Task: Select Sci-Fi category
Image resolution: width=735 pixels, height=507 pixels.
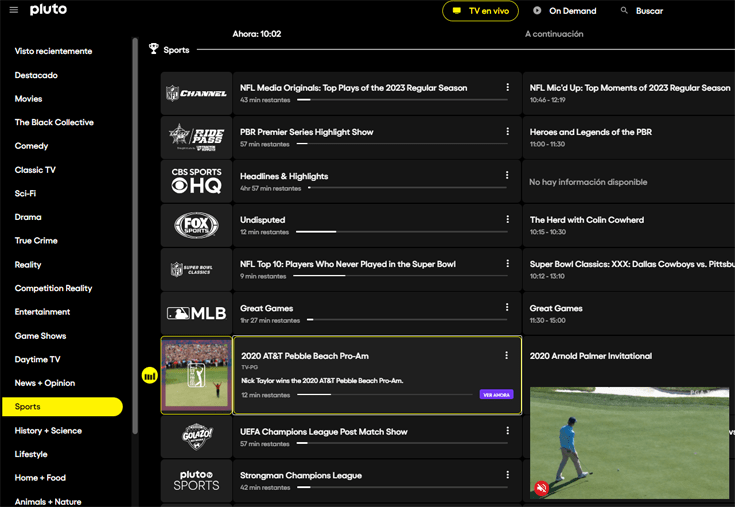Action: point(25,193)
